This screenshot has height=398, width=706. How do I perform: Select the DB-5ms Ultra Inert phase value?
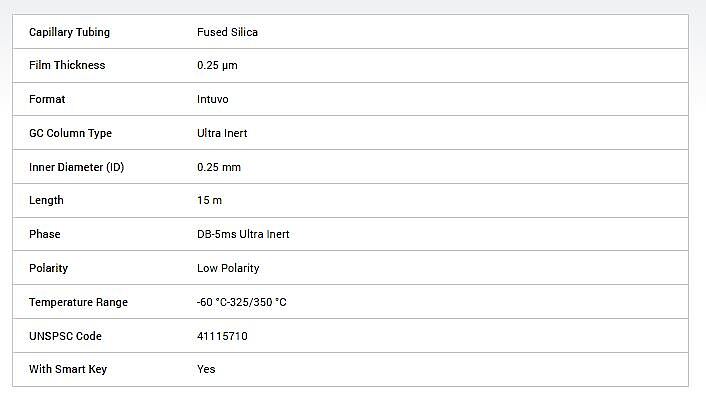pos(243,234)
